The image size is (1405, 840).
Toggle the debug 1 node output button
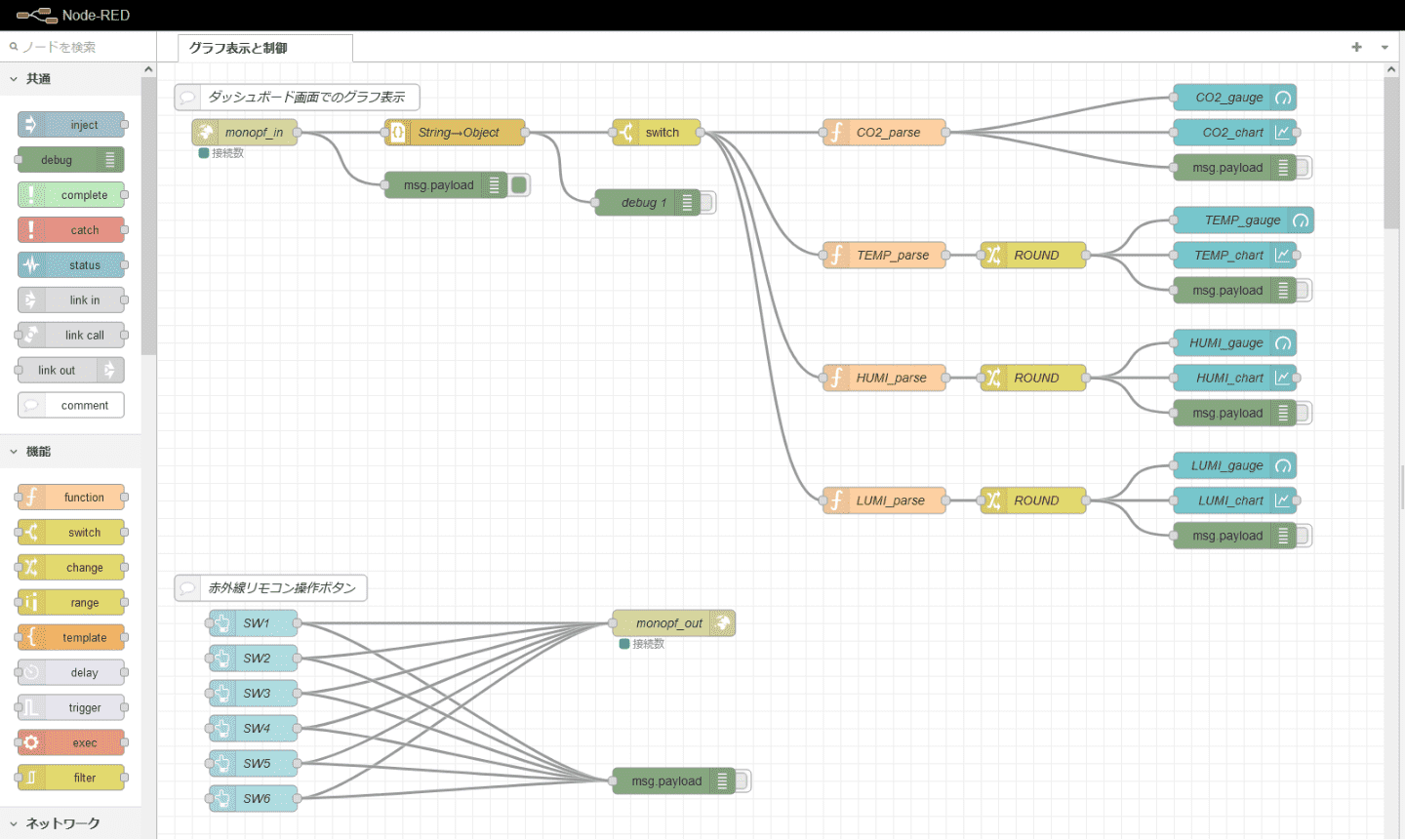708,203
